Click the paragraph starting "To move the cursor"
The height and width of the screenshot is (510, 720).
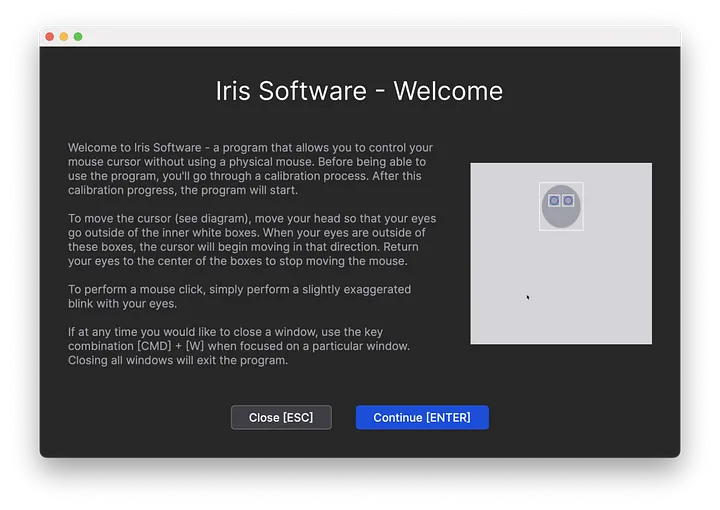pyautogui.click(x=252, y=240)
